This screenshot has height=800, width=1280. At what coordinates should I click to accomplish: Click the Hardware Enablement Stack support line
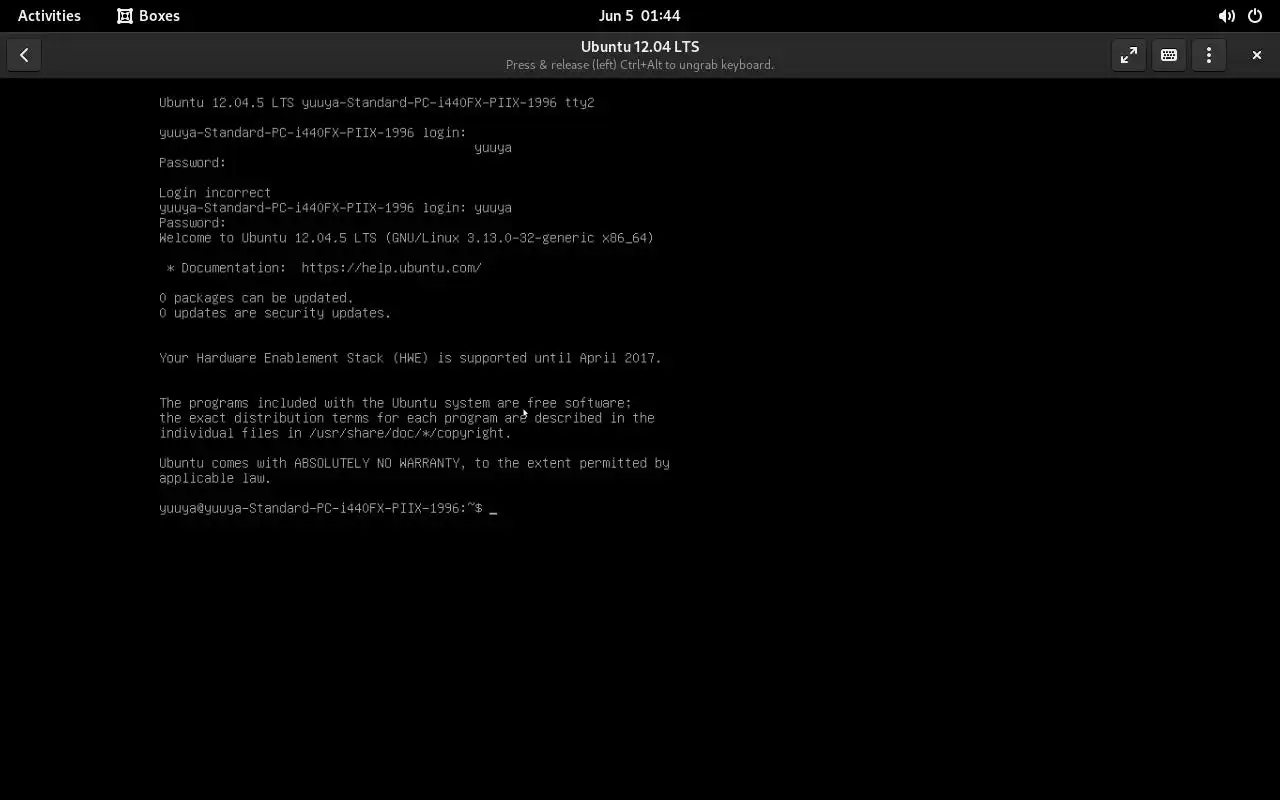pos(410,358)
